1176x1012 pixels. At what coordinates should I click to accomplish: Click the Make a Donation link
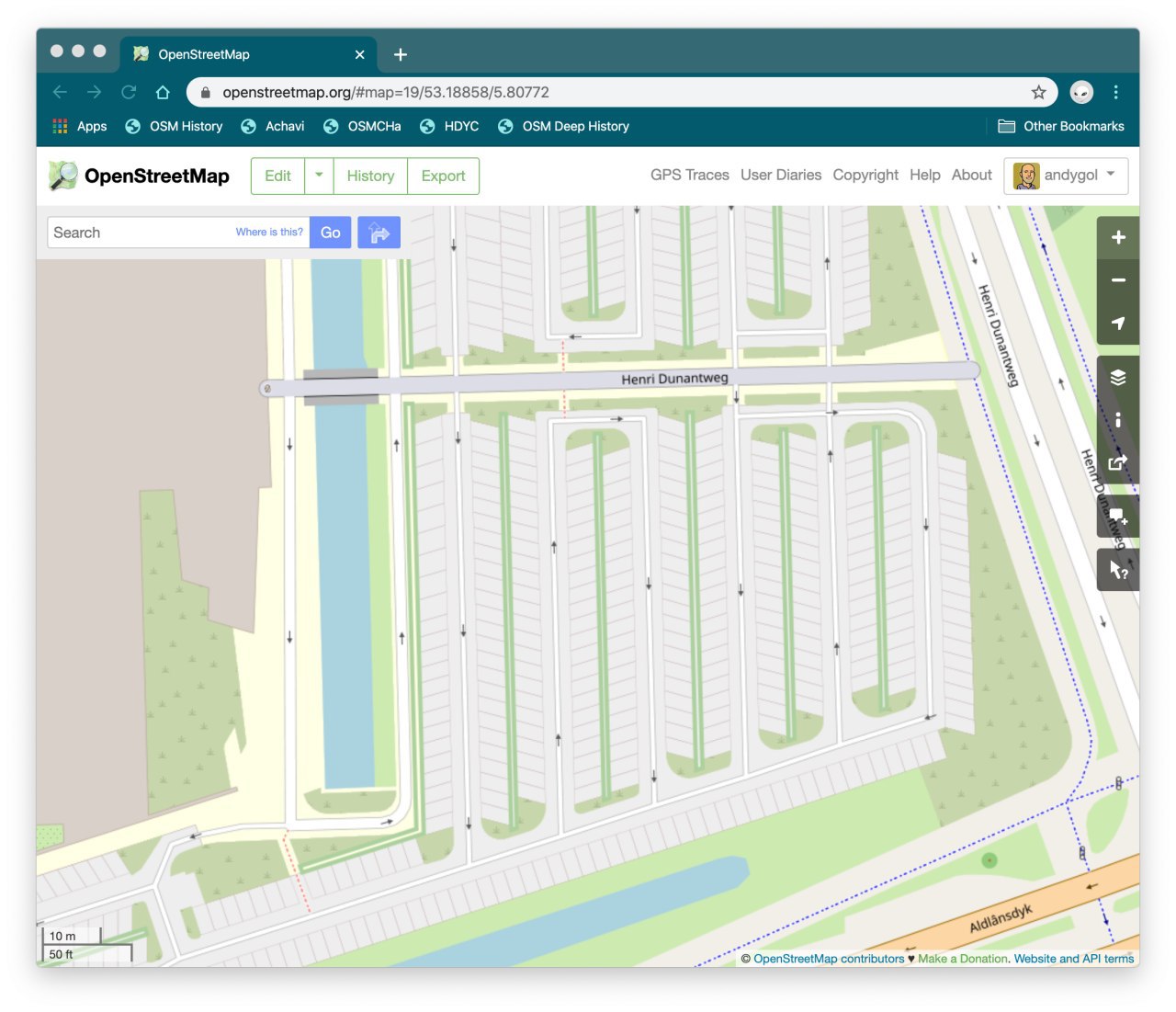tap(962, 959)
